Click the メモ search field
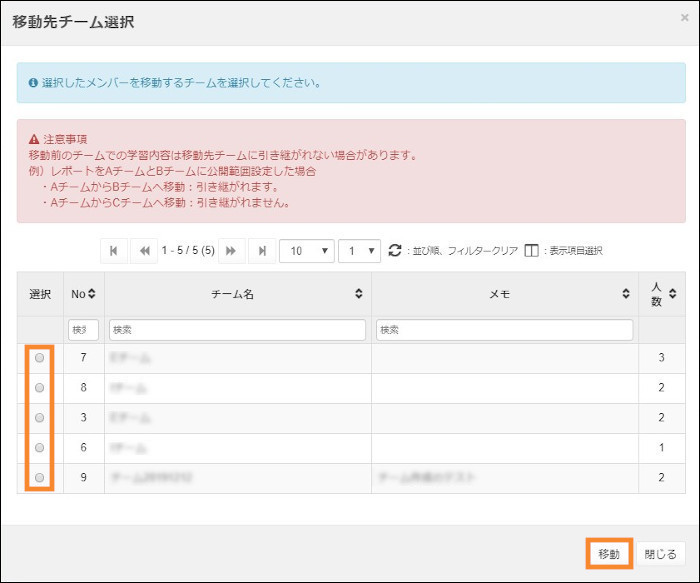The width and height of the screenshot is (700, 583). [x=504, y=330]
